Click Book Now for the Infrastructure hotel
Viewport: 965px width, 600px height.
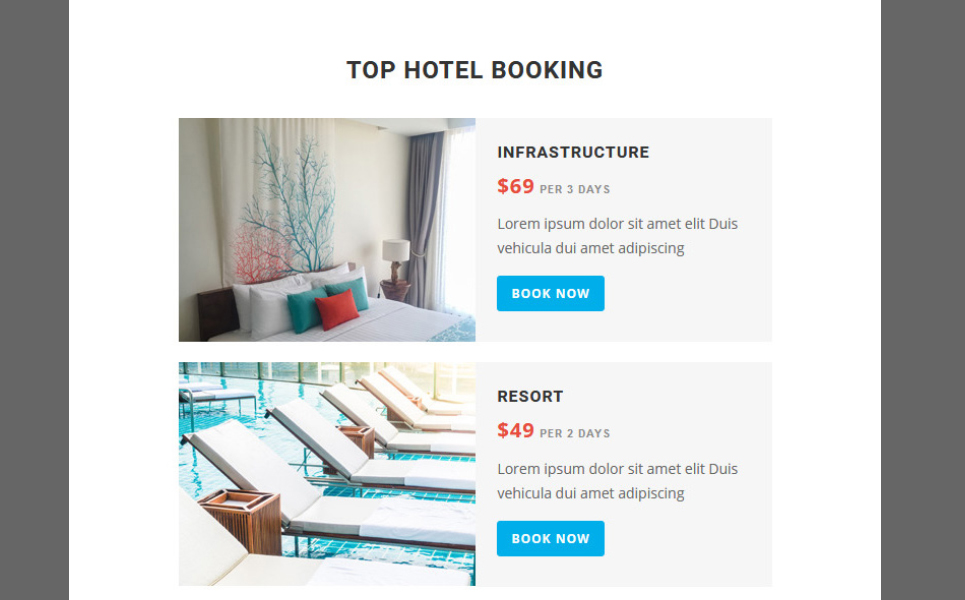point(550,294)
